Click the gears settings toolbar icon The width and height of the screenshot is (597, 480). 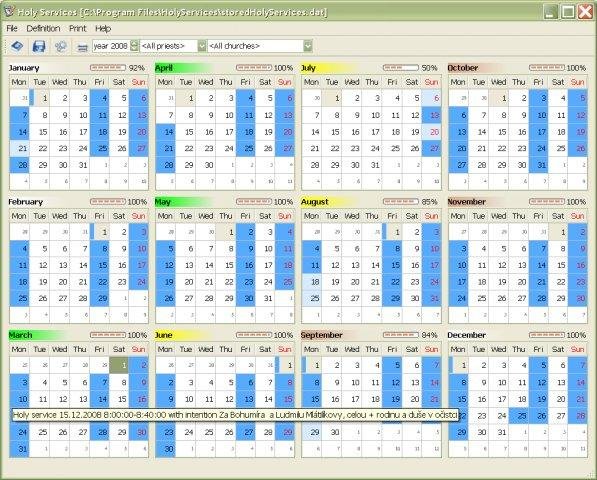point(61,46)
